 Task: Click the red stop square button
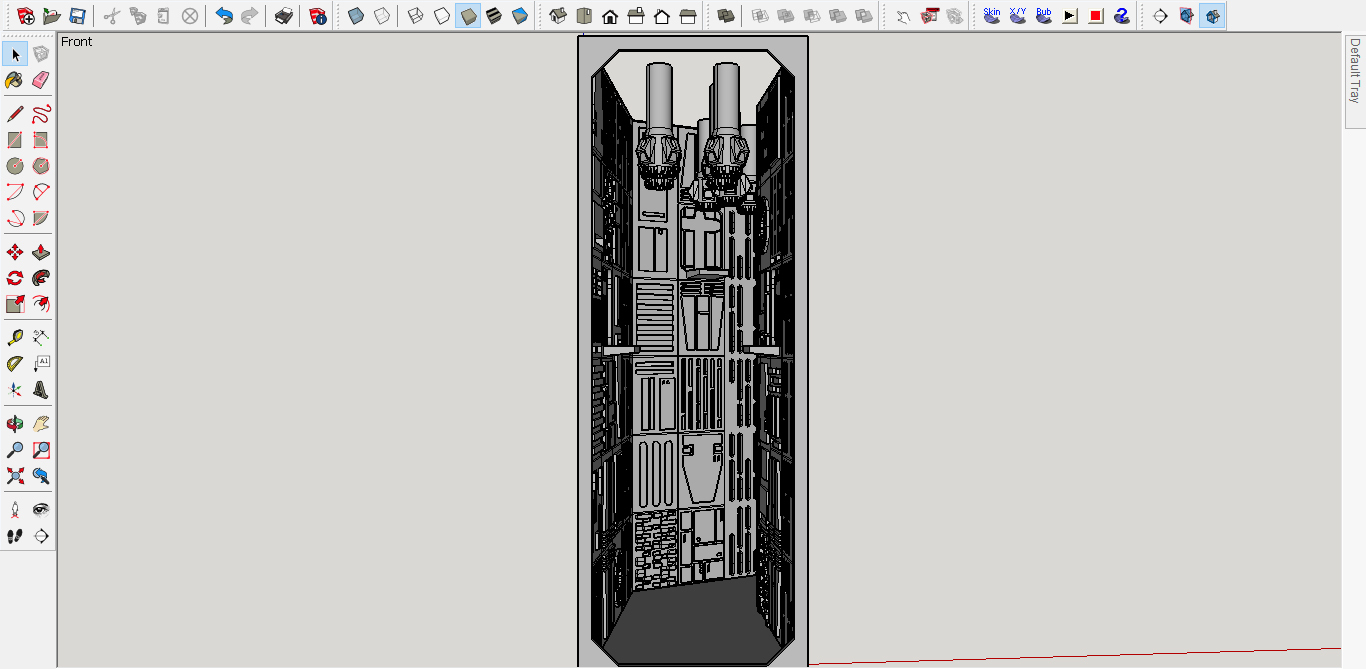pos(1096,16)
